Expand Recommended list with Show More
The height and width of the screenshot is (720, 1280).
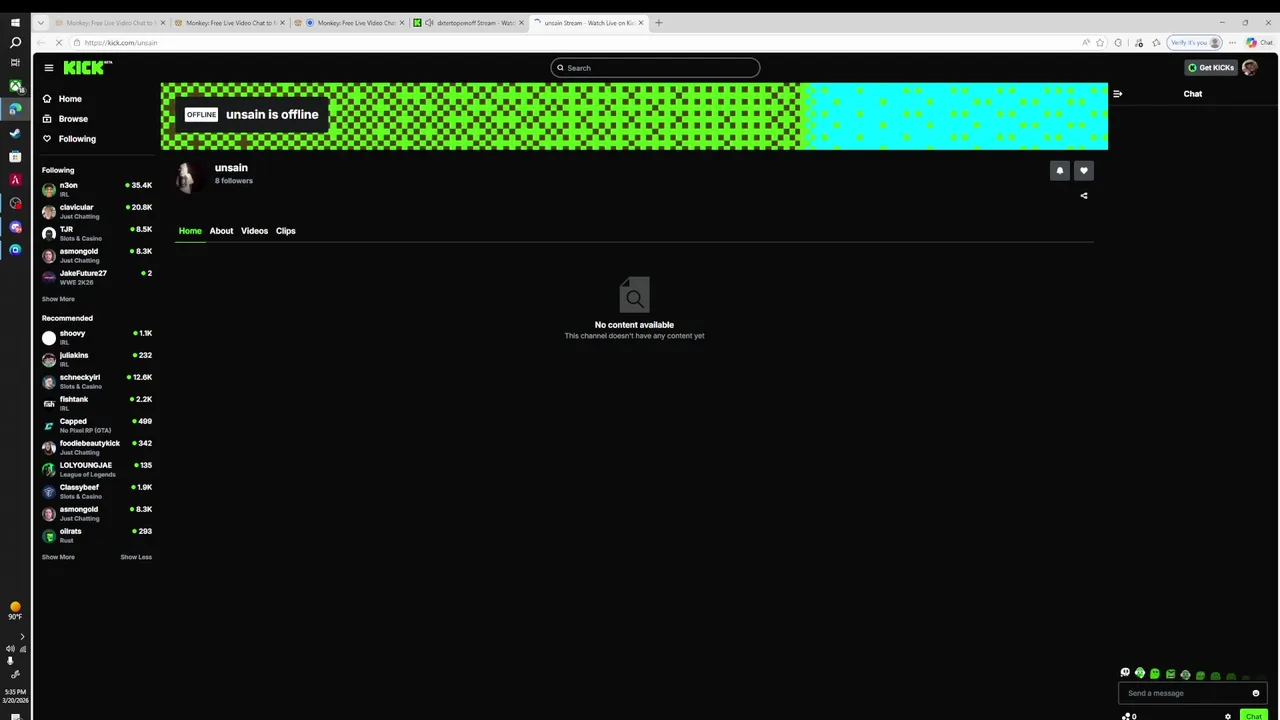tap(58, 557)
